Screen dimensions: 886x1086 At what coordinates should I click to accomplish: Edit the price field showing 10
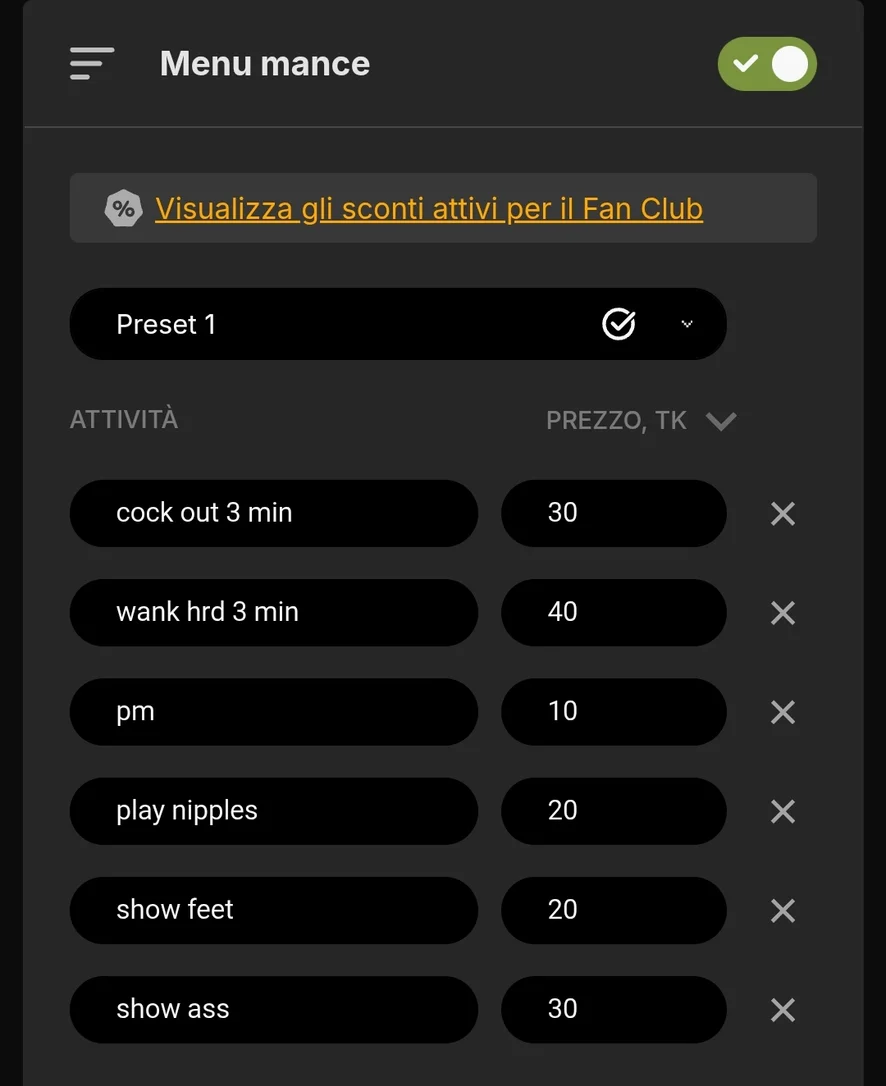coord(613,712)
